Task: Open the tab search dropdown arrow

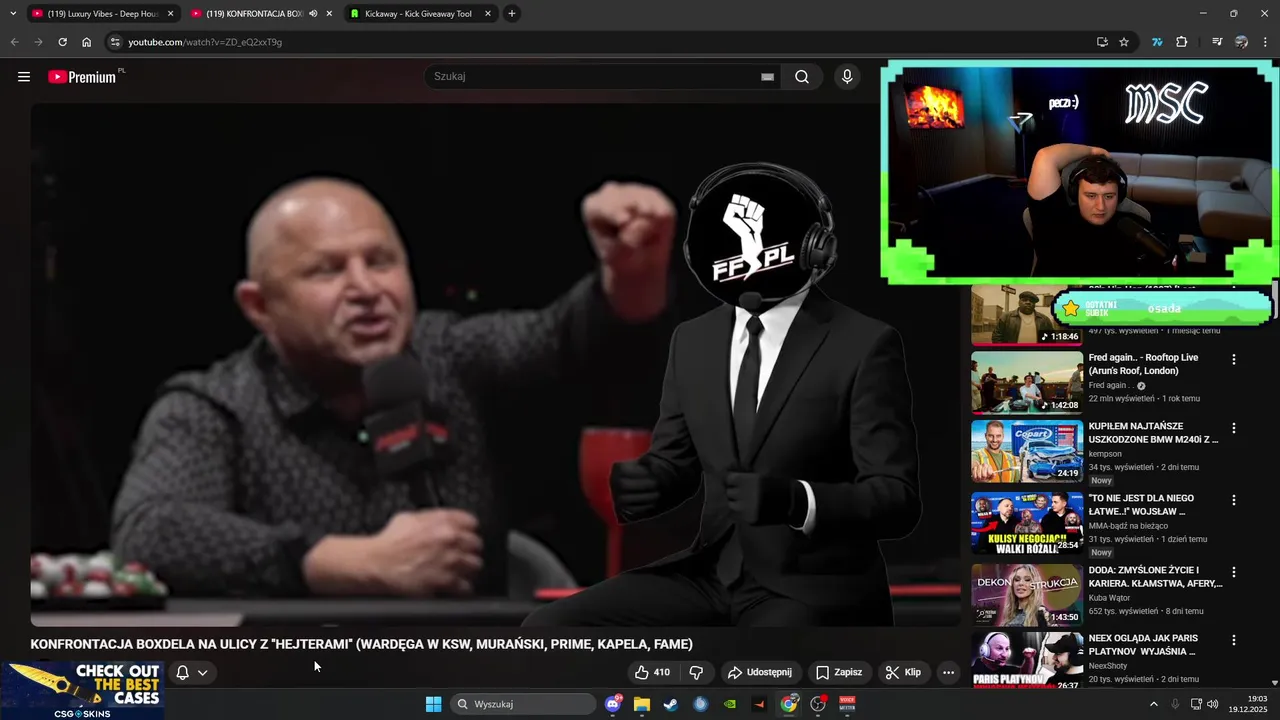Action: pos(13,14)
